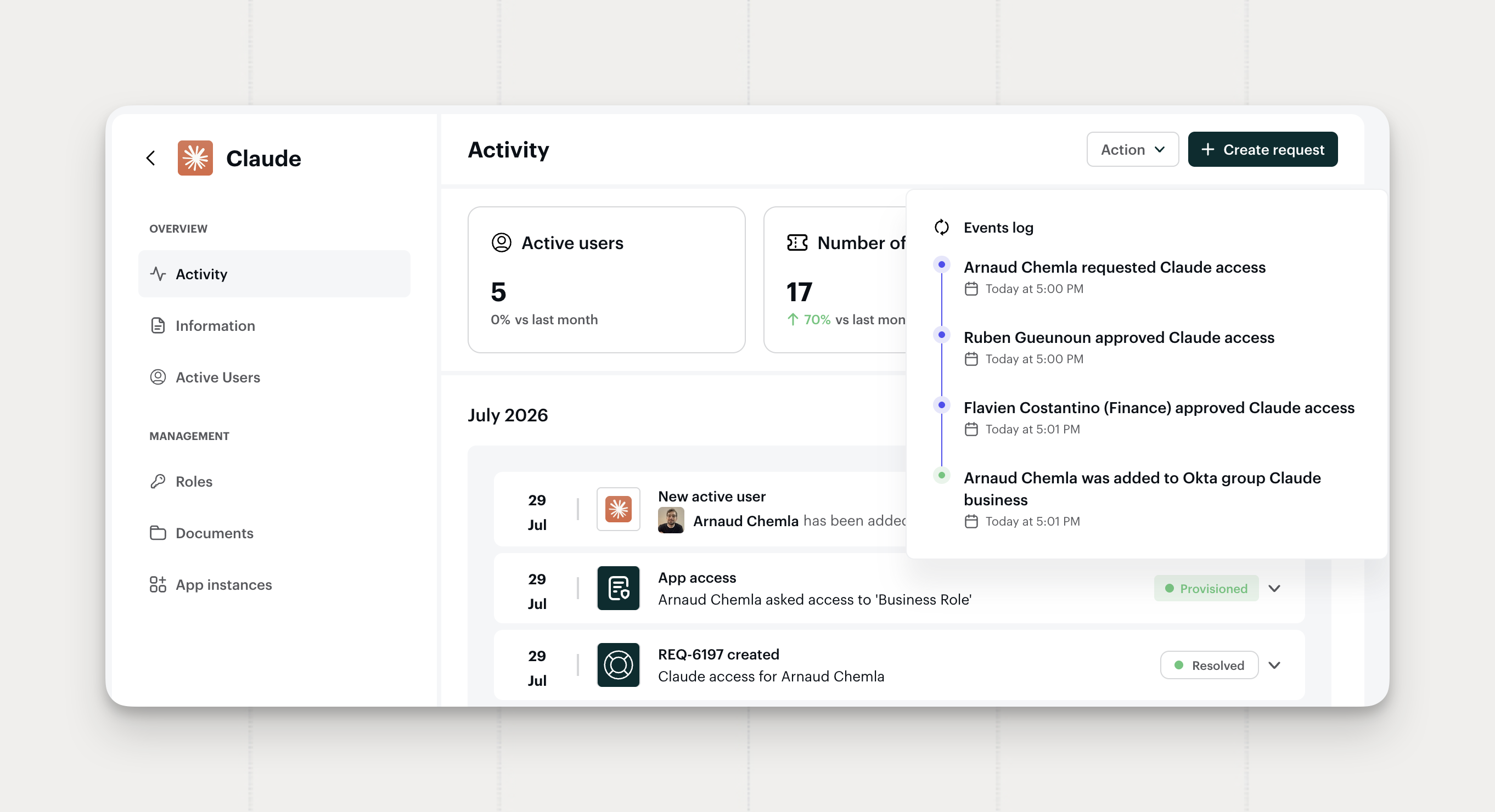Click the 29 Jul date on REQ-6197 row

click(537, 668)
